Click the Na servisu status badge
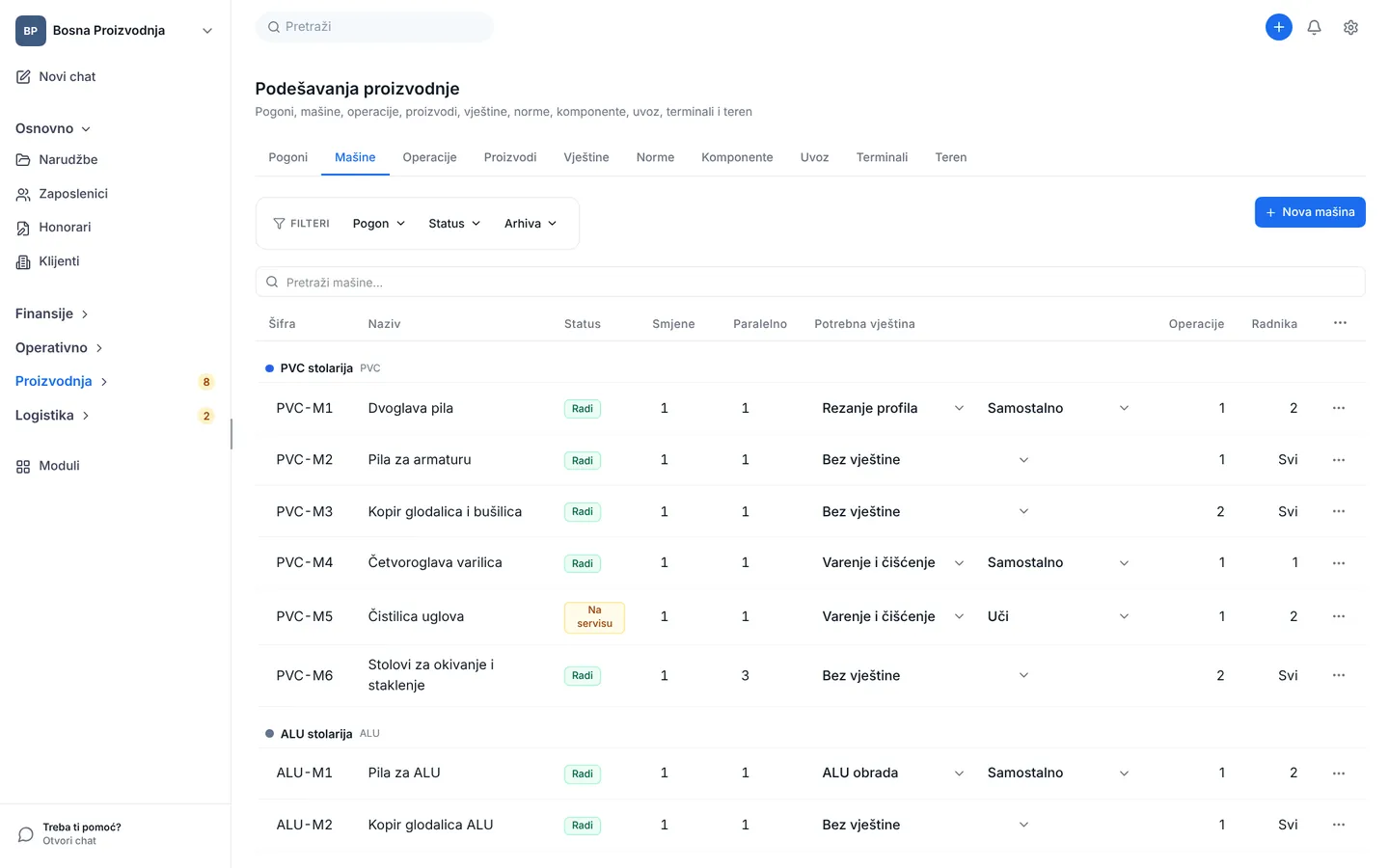Image resolution: width=1389 pixels, height=868 pixels. [x=594, y=617]
